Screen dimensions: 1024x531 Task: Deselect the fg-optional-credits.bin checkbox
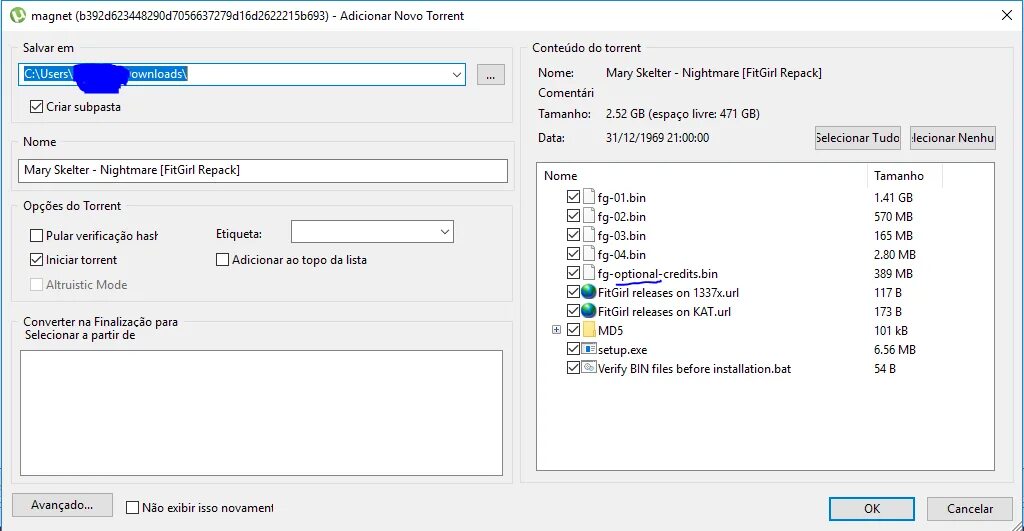click(573, 272)
